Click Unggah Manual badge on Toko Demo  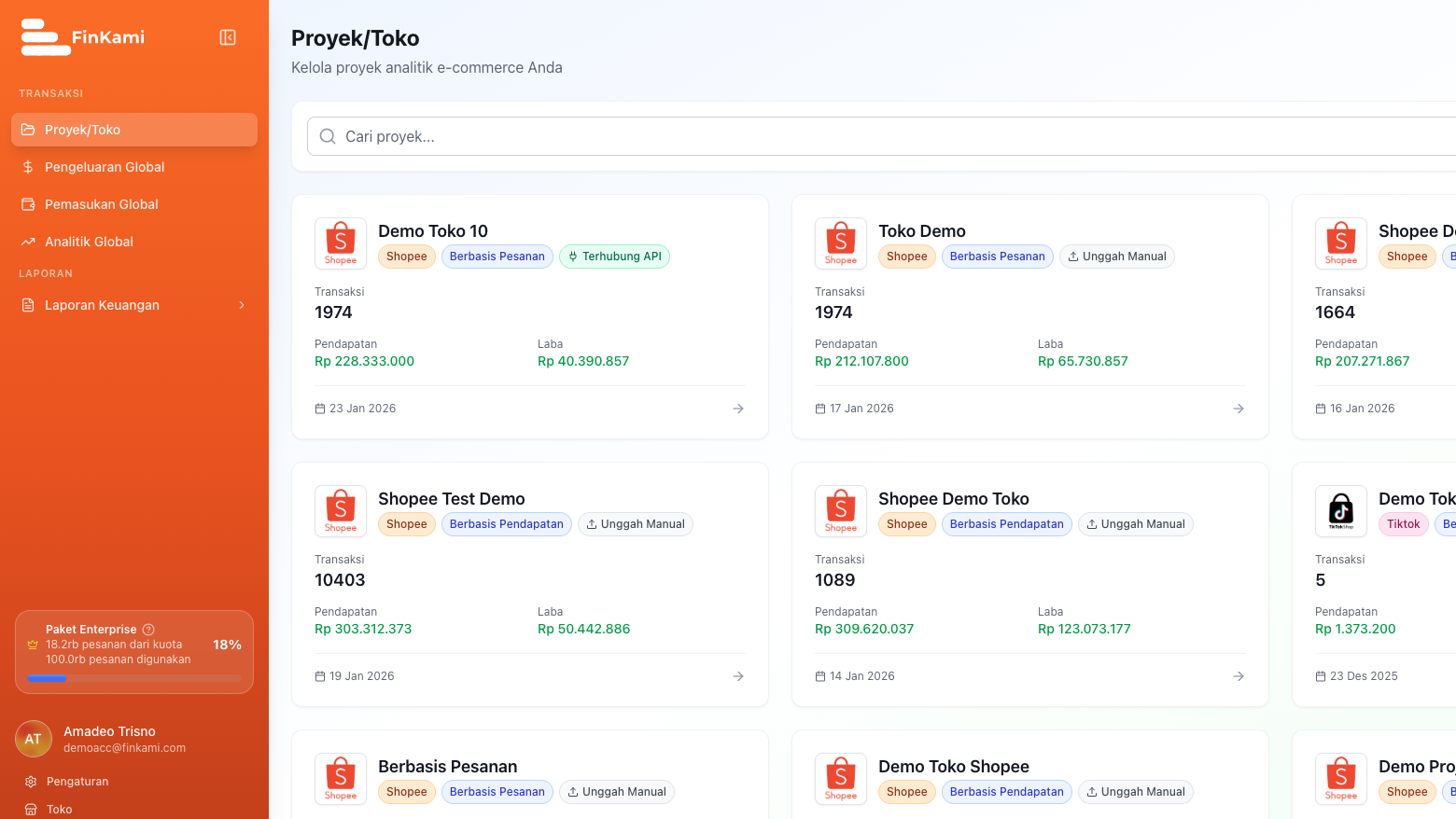click(1116, 257)
